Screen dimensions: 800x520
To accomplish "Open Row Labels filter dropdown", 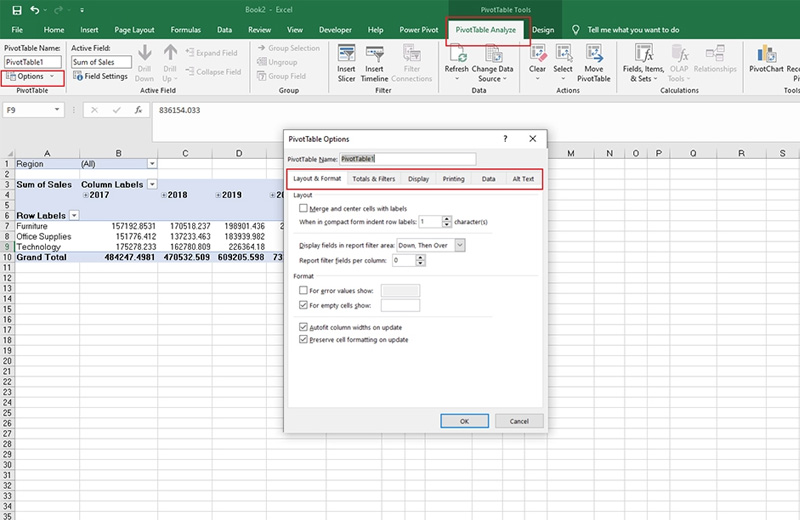I will [74, 215].
